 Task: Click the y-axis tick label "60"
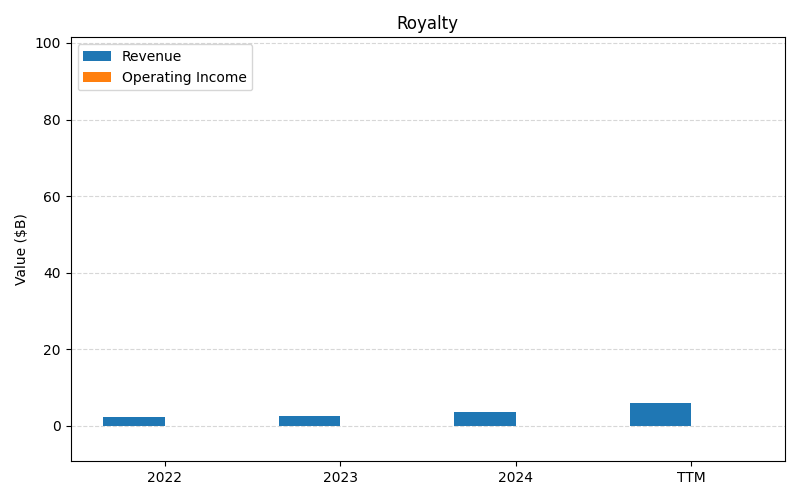(x=52, y=197)
